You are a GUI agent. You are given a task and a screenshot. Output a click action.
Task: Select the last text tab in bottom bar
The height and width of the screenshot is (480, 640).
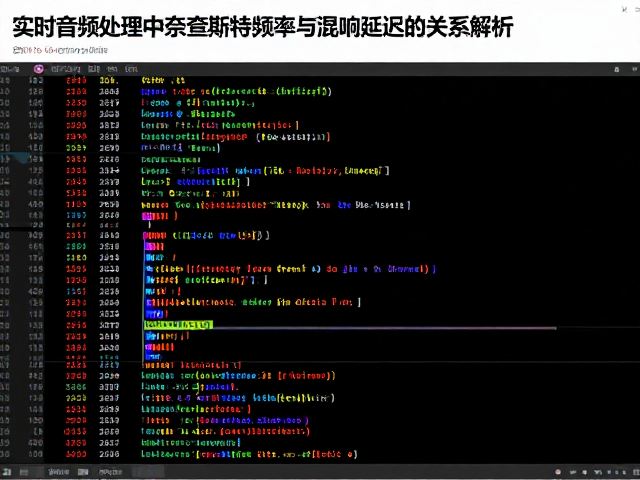[110, 472]
